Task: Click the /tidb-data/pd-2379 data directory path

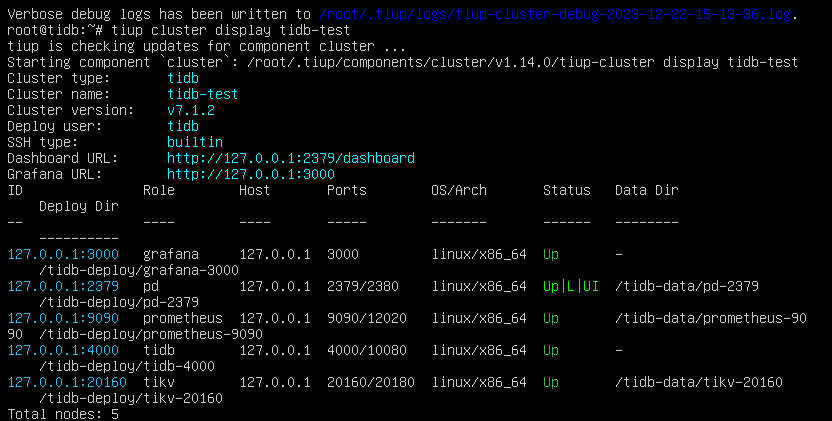Action: tap(687, 286)
